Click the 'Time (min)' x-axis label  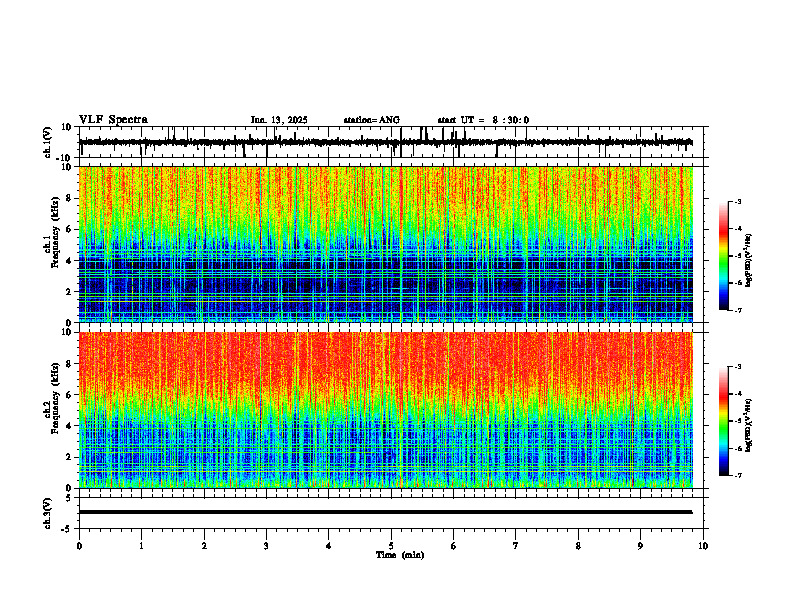400,555
